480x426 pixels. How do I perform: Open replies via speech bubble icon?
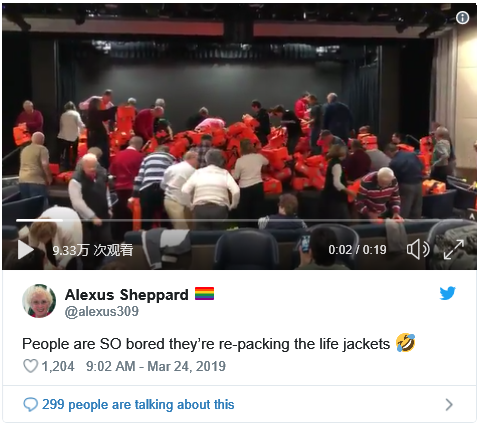point(30,404)
